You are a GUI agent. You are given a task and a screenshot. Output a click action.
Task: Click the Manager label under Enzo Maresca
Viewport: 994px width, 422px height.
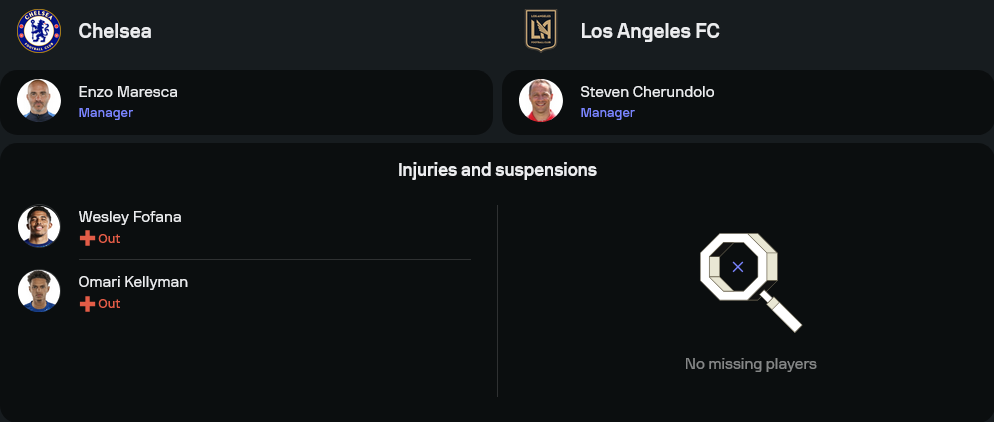106,113
